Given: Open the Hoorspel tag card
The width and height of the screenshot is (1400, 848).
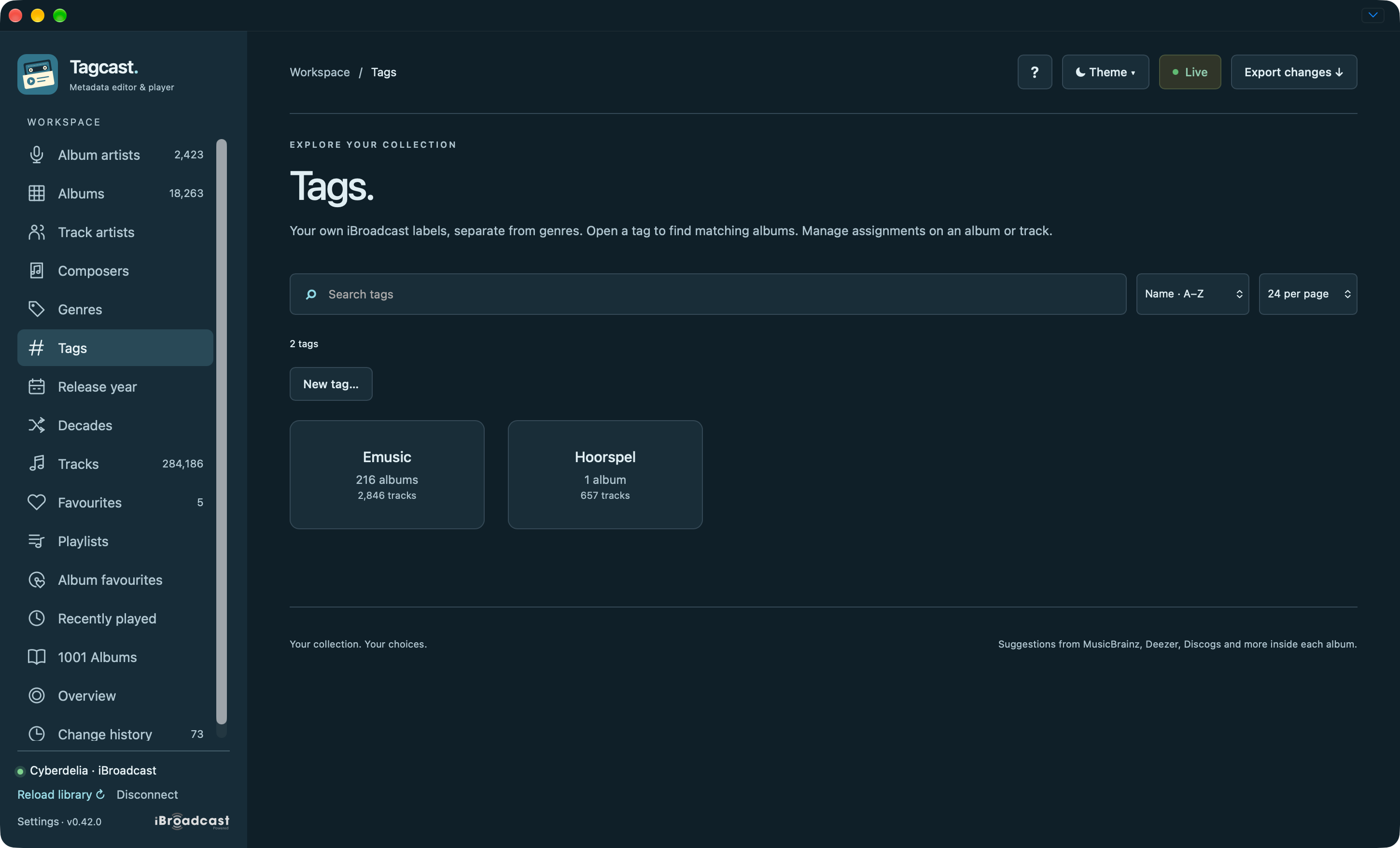Looking at the screenshot, I should click(605, 475).
